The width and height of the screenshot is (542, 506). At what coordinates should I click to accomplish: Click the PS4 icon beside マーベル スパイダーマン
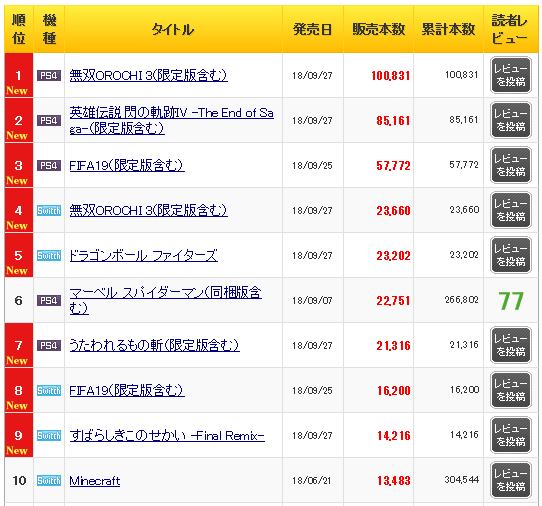49,300
